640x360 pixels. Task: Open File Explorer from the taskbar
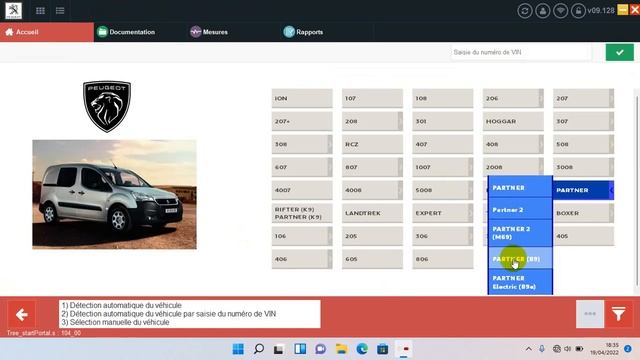[341, 349]
